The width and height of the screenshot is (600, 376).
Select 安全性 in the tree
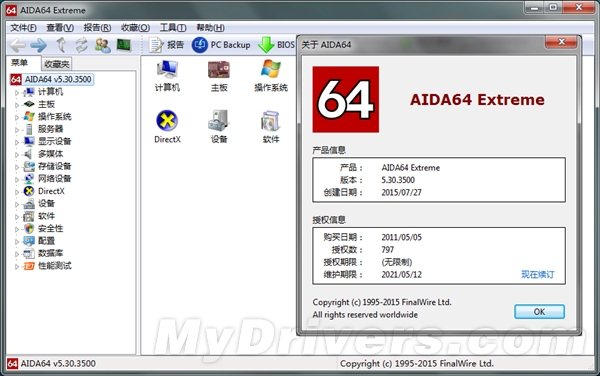[51, 228]
